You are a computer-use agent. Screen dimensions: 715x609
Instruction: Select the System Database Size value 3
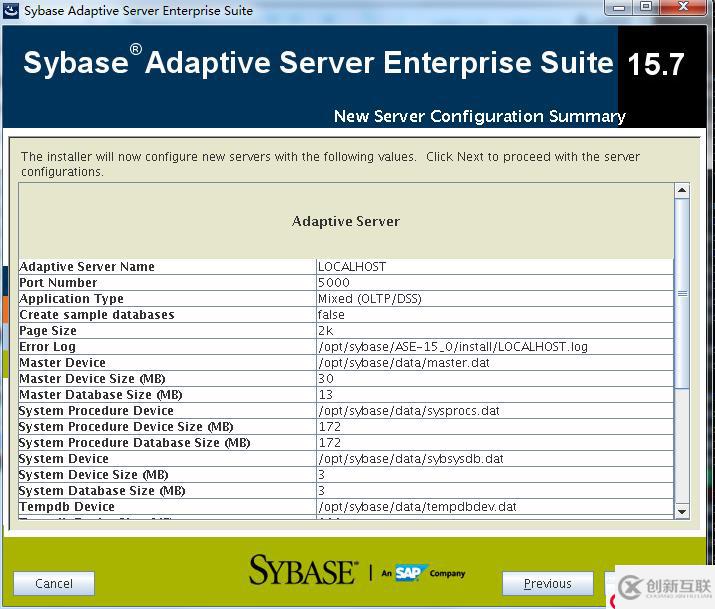point(321,490)
